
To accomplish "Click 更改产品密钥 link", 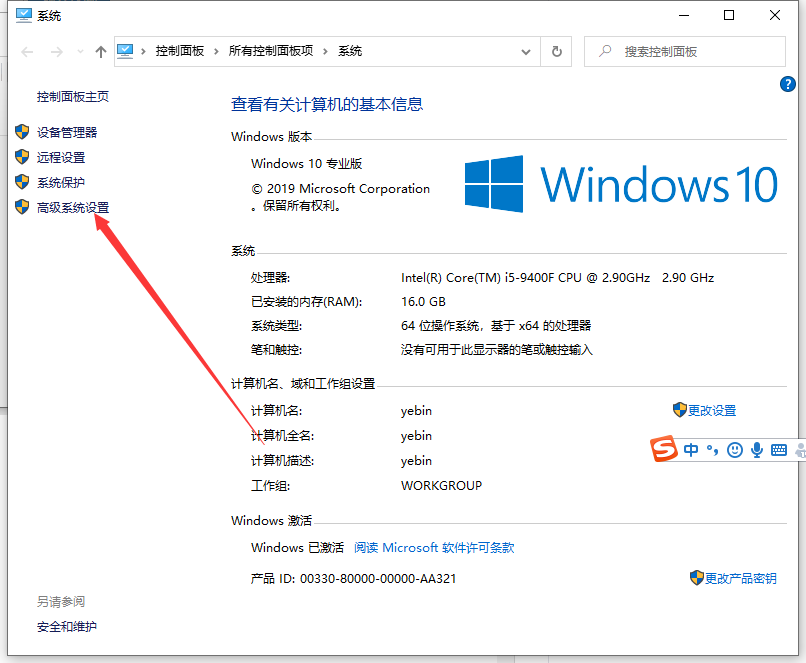I will coord(740,579).
